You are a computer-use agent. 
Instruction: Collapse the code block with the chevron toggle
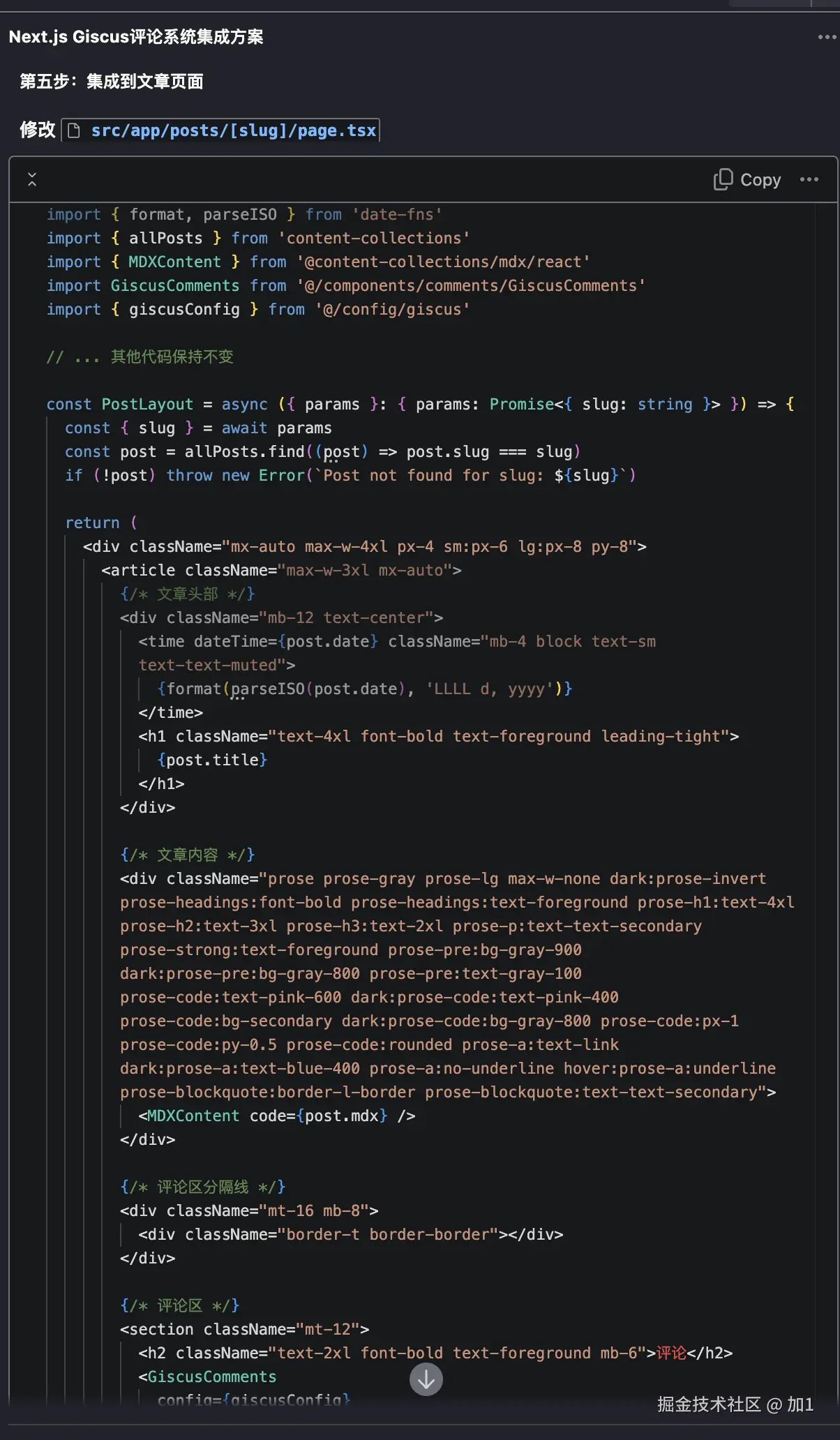(x=32, y=179)
